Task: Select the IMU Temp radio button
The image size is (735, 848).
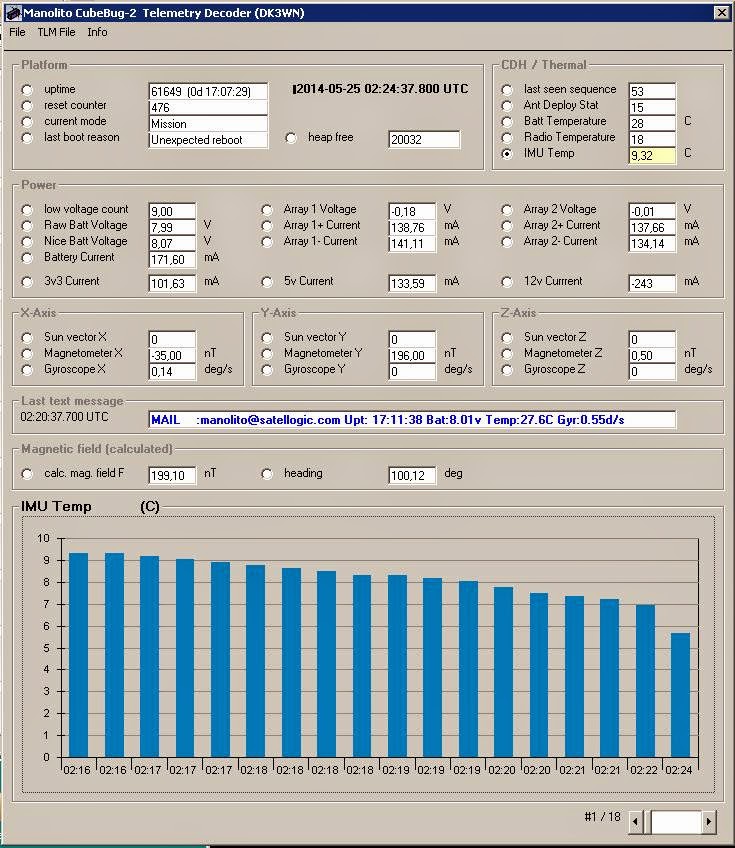Action: coord(507,154)
